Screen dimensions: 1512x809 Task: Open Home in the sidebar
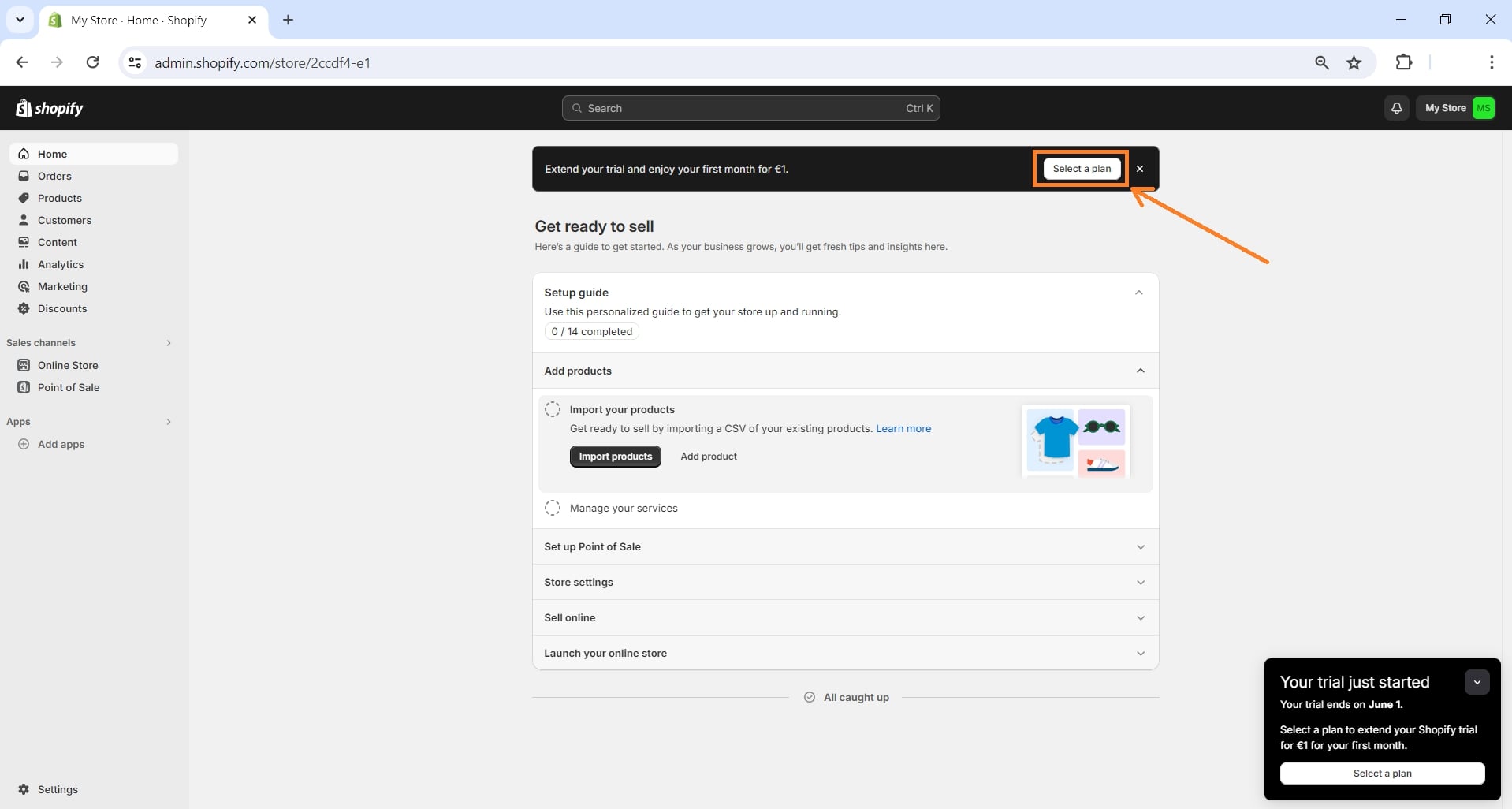tap(94, 154)
